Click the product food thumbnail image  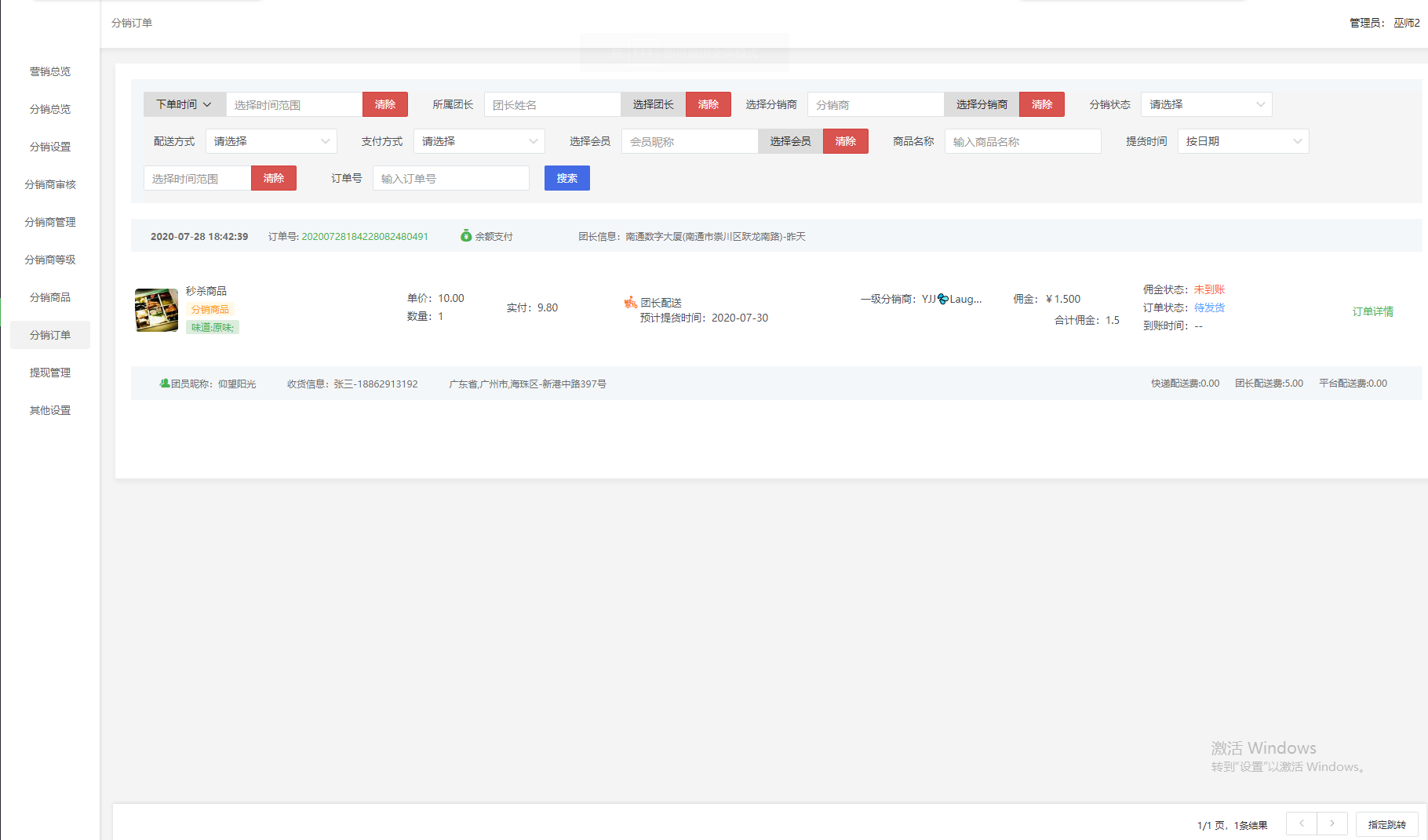point(157,310)
